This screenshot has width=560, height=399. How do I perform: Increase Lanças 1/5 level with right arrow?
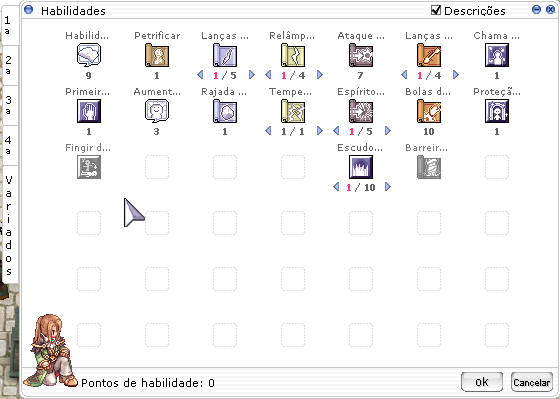(252, 75)
